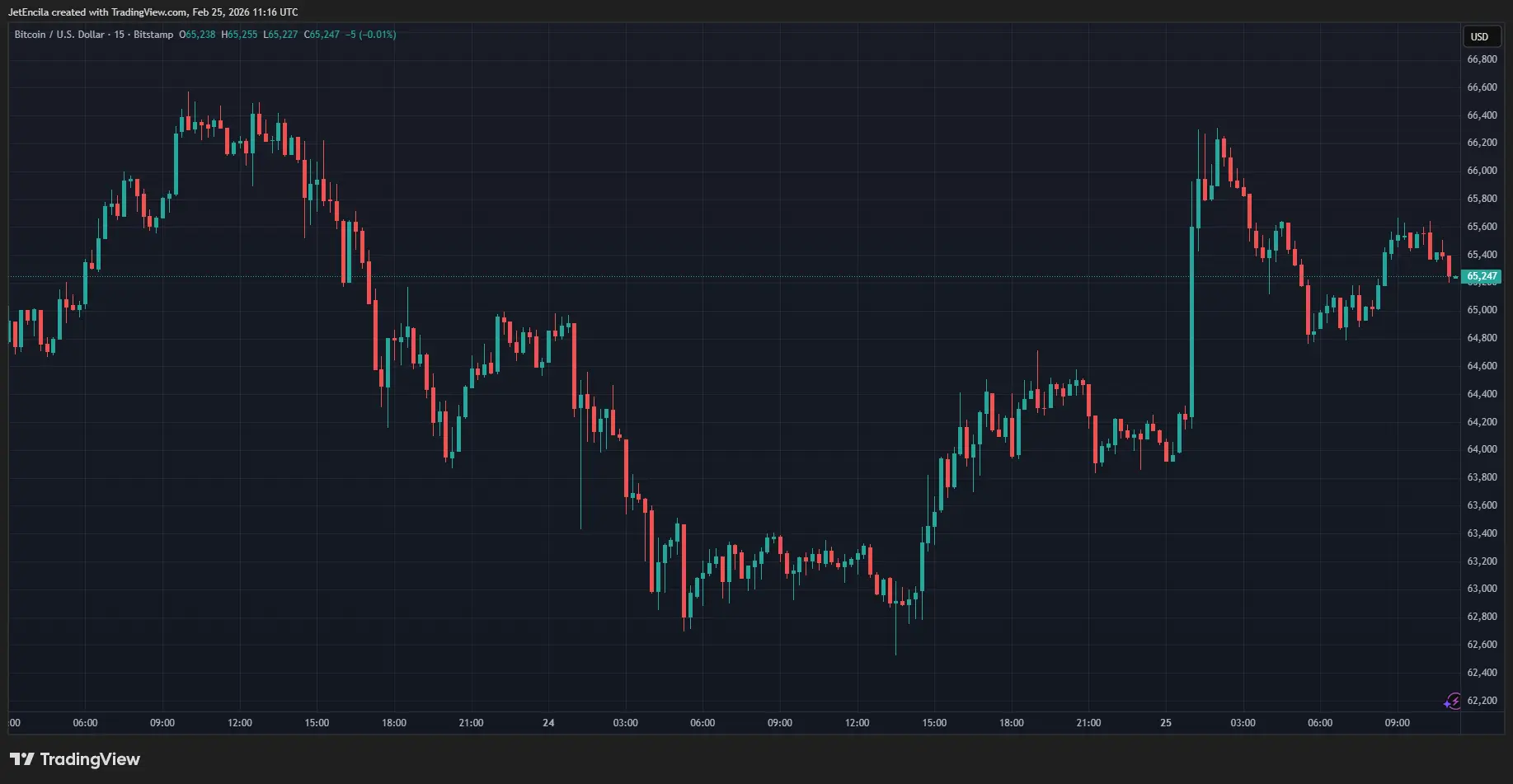
Task: Click the 62,400 price axis label
Action: tap(1482, 673)
